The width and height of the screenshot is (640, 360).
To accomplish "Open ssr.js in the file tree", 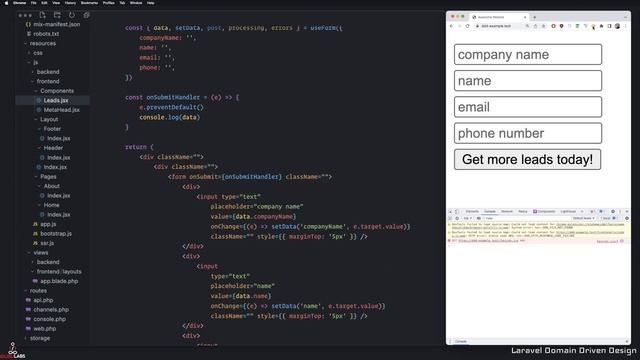I will tap(47, 243).
